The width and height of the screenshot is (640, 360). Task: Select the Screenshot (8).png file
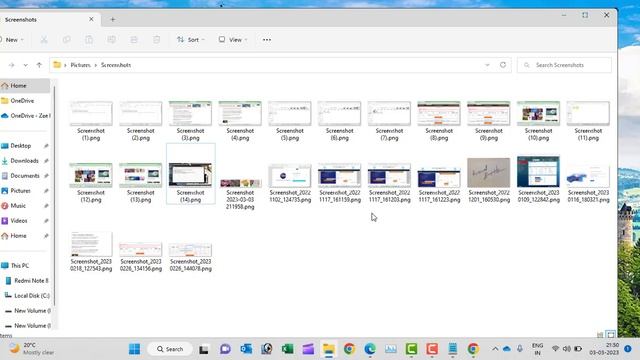point(439,121)
